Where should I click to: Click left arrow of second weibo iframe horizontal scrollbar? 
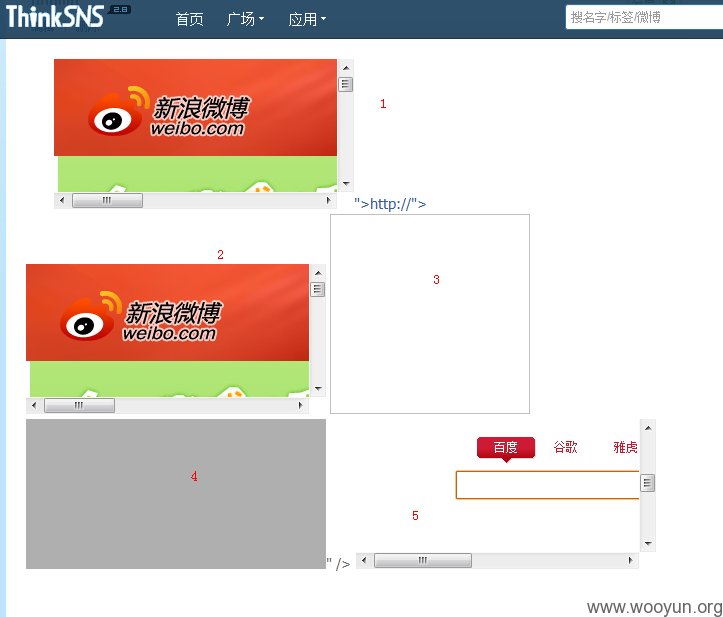coord(34,406)
